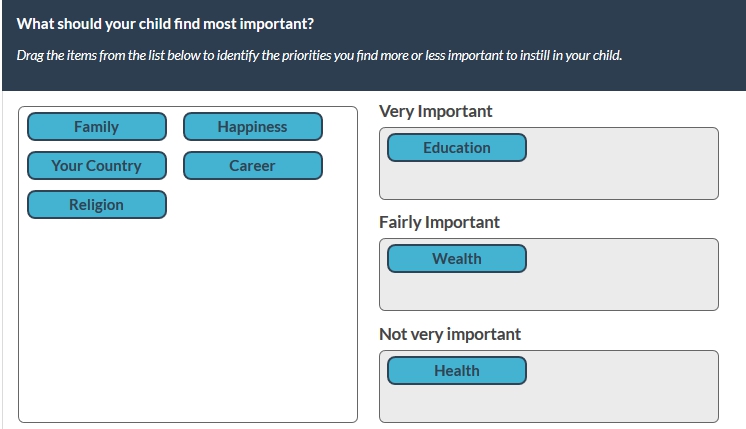
Task: Click the Fairly Important heading
Action: pos(439,222)
